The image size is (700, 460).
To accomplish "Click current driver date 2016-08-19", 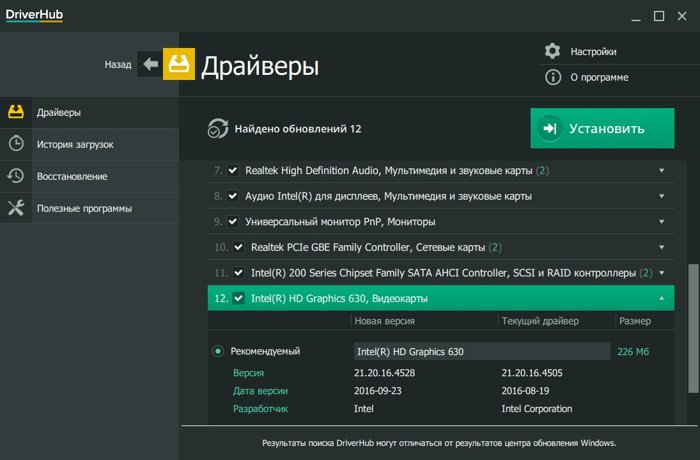I will (525, 391).
